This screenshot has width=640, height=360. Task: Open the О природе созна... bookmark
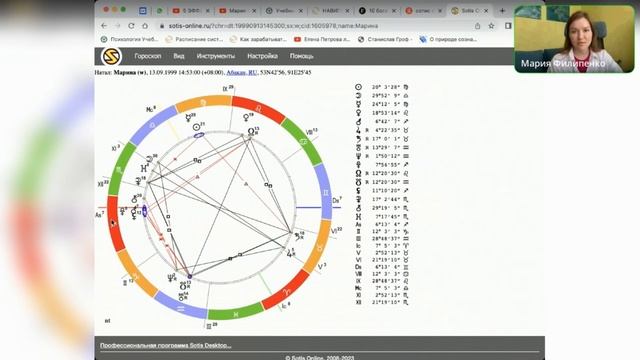click(x=448, y=40)
